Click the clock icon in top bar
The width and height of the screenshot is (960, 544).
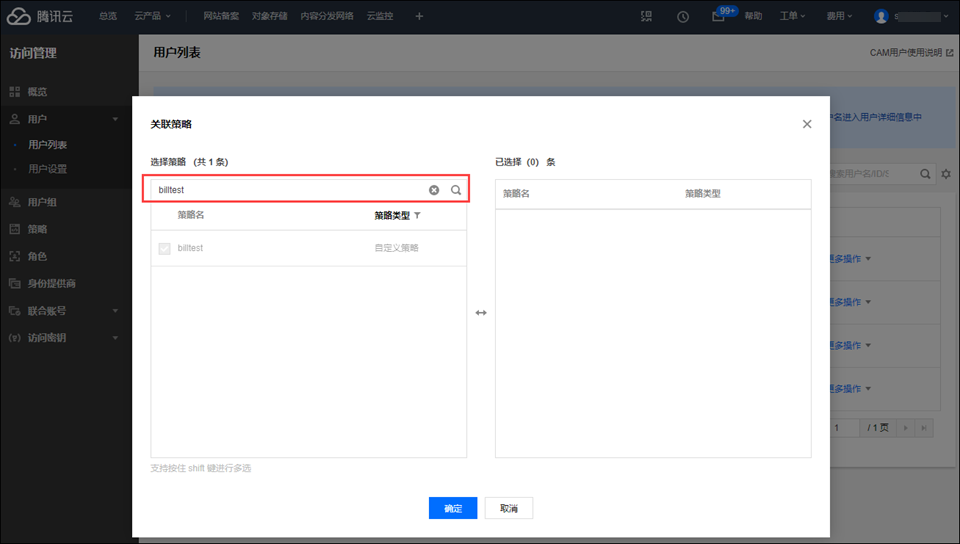(683, 17)
